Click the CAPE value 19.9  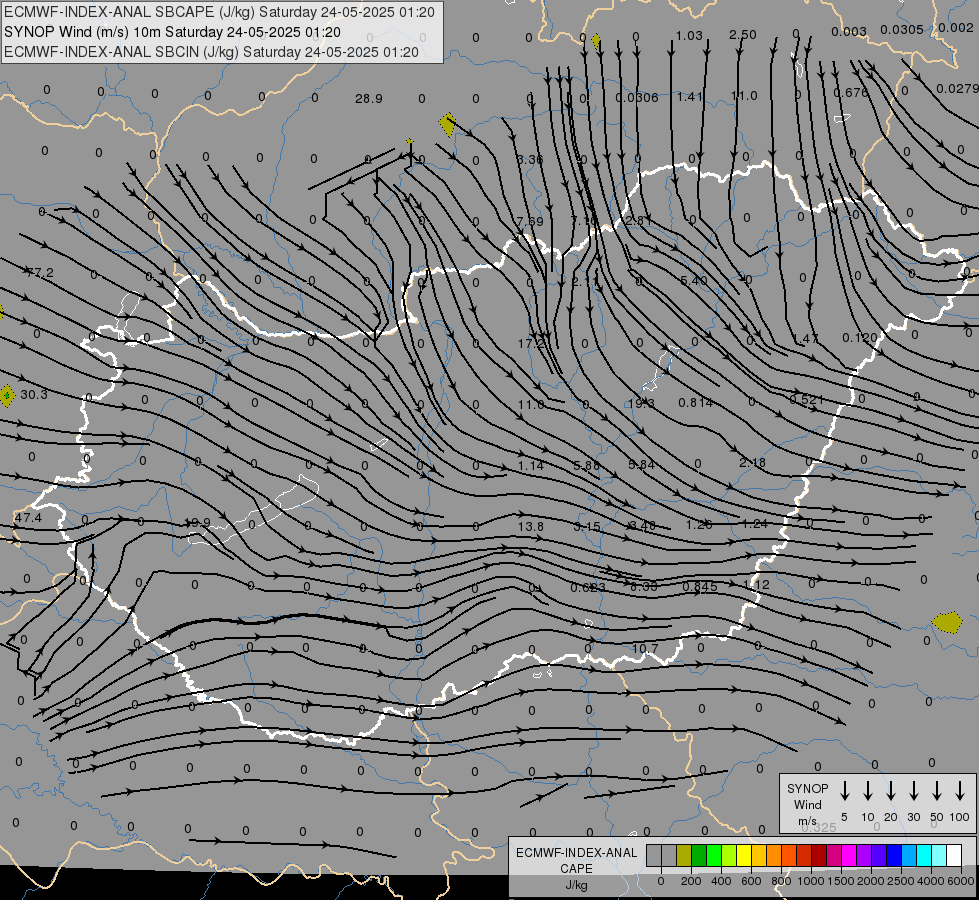click(x=198, y=523)
